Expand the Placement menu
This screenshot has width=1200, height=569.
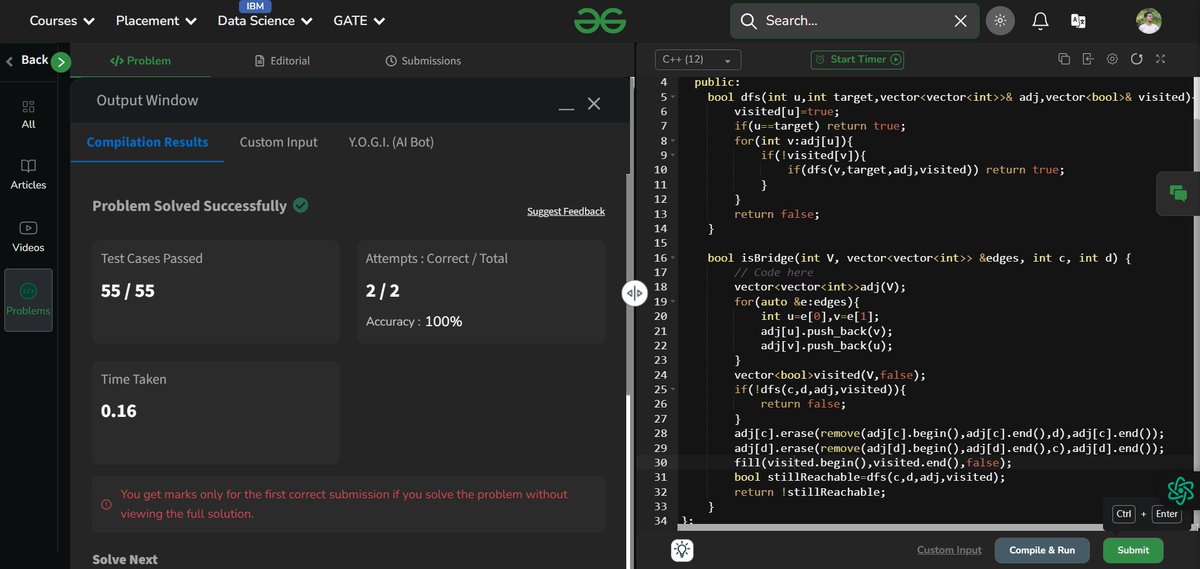(x=156, y=20)
